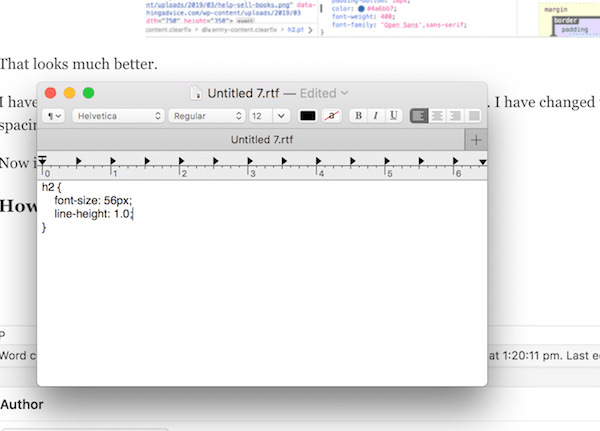Click the Author heading in background page
Image resolution: width=600 pixels, height=431 pixels.
tap(22, 405)
